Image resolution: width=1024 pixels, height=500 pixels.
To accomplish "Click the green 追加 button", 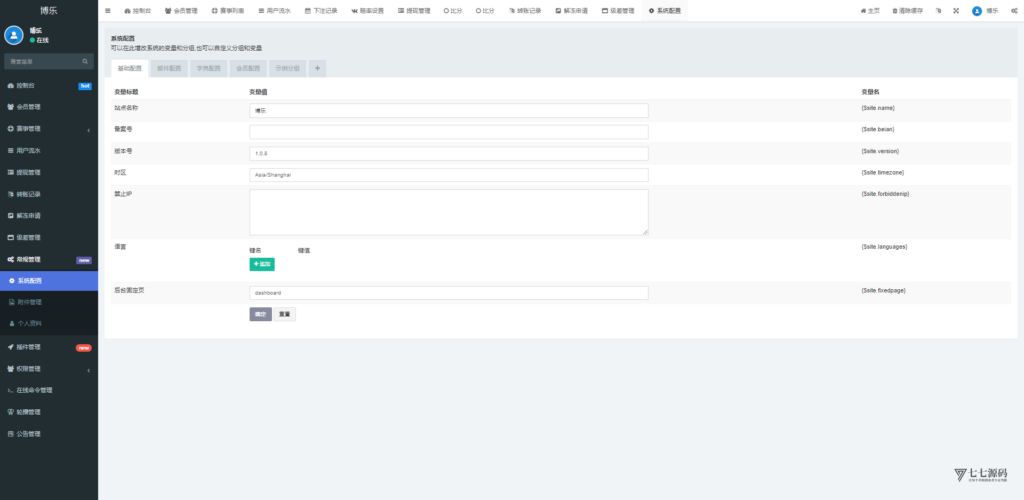I will point(261,264).
